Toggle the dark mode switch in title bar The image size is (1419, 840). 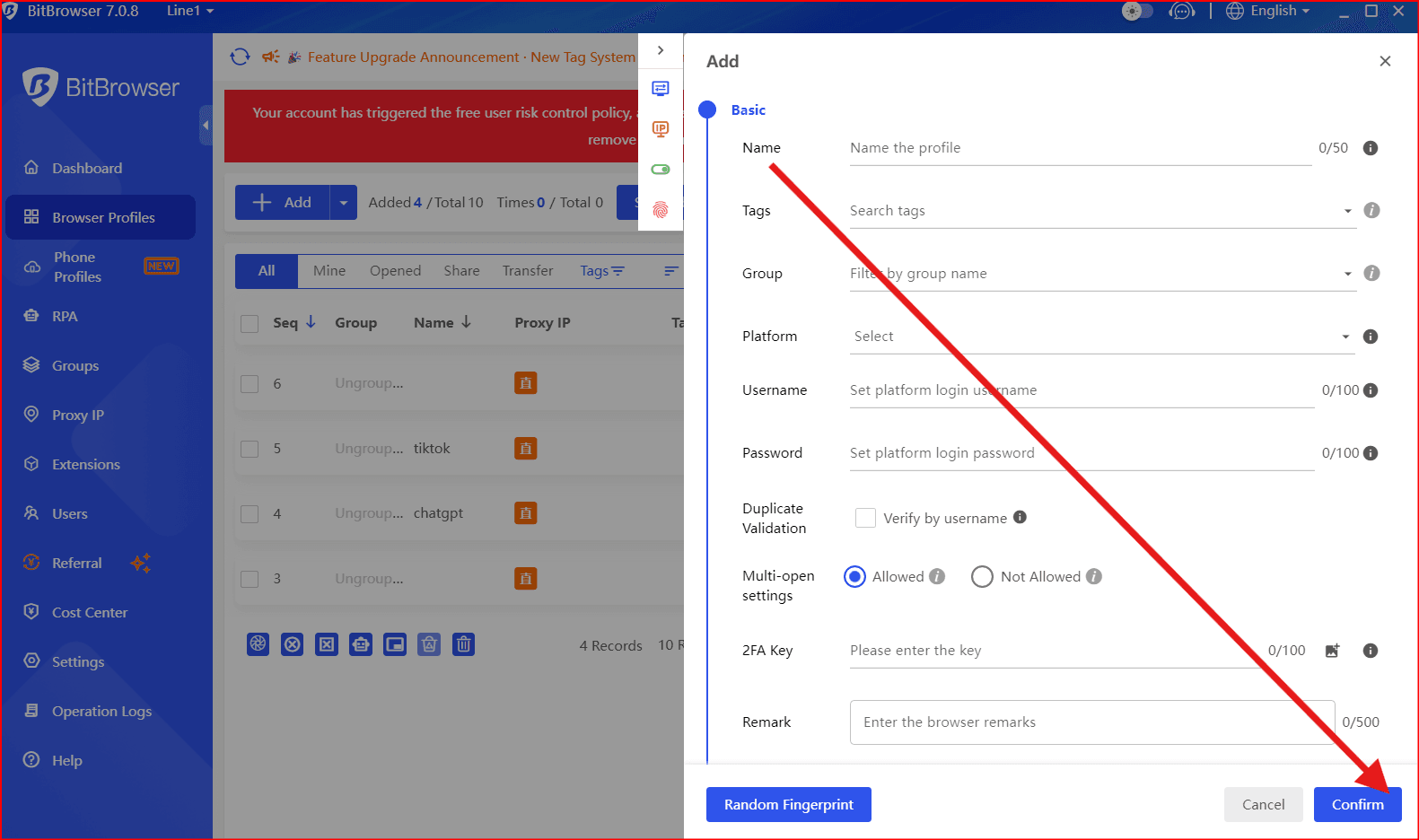pos(1137,11)
